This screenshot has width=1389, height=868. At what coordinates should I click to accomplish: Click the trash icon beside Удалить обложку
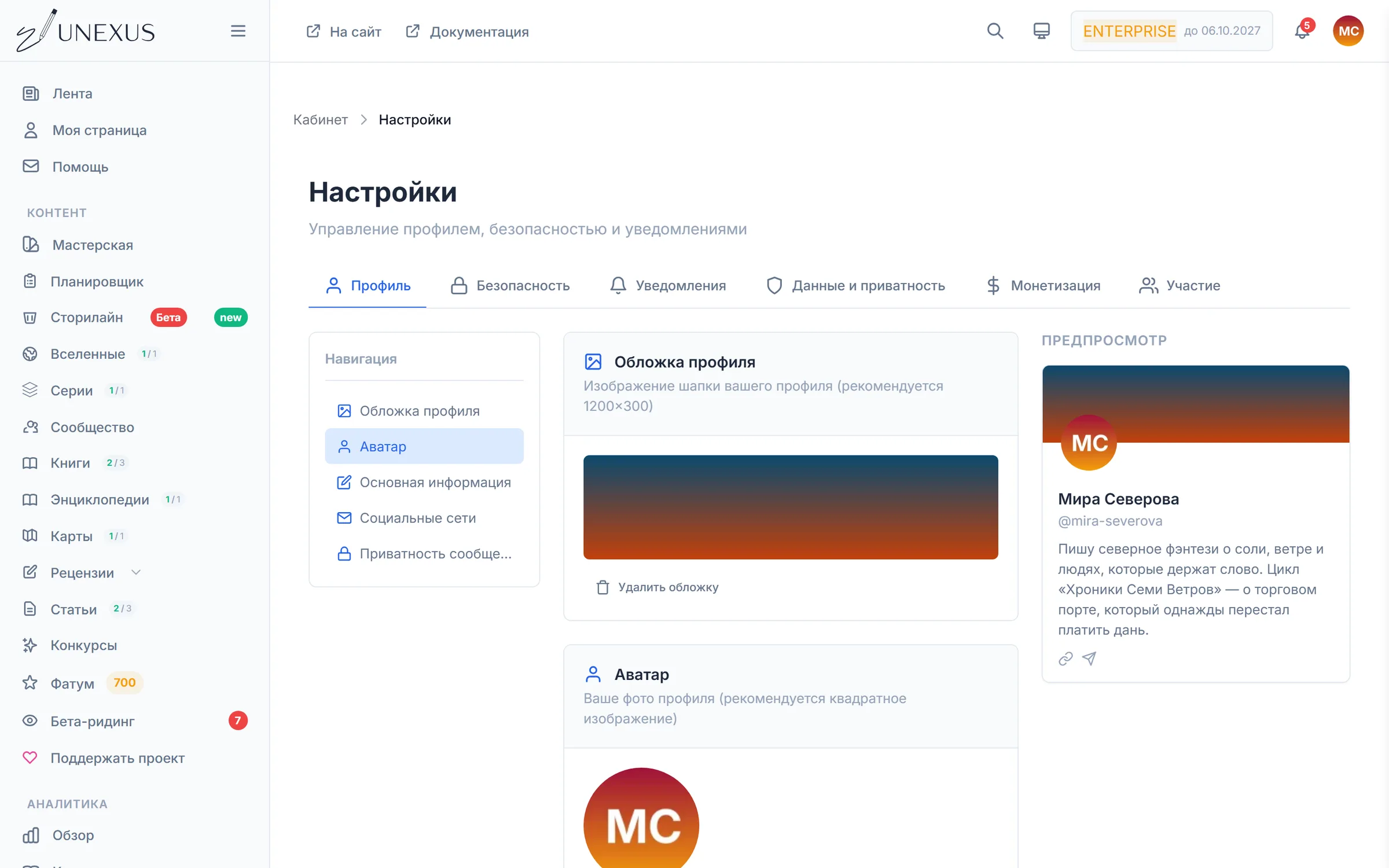tap(602, 587)
